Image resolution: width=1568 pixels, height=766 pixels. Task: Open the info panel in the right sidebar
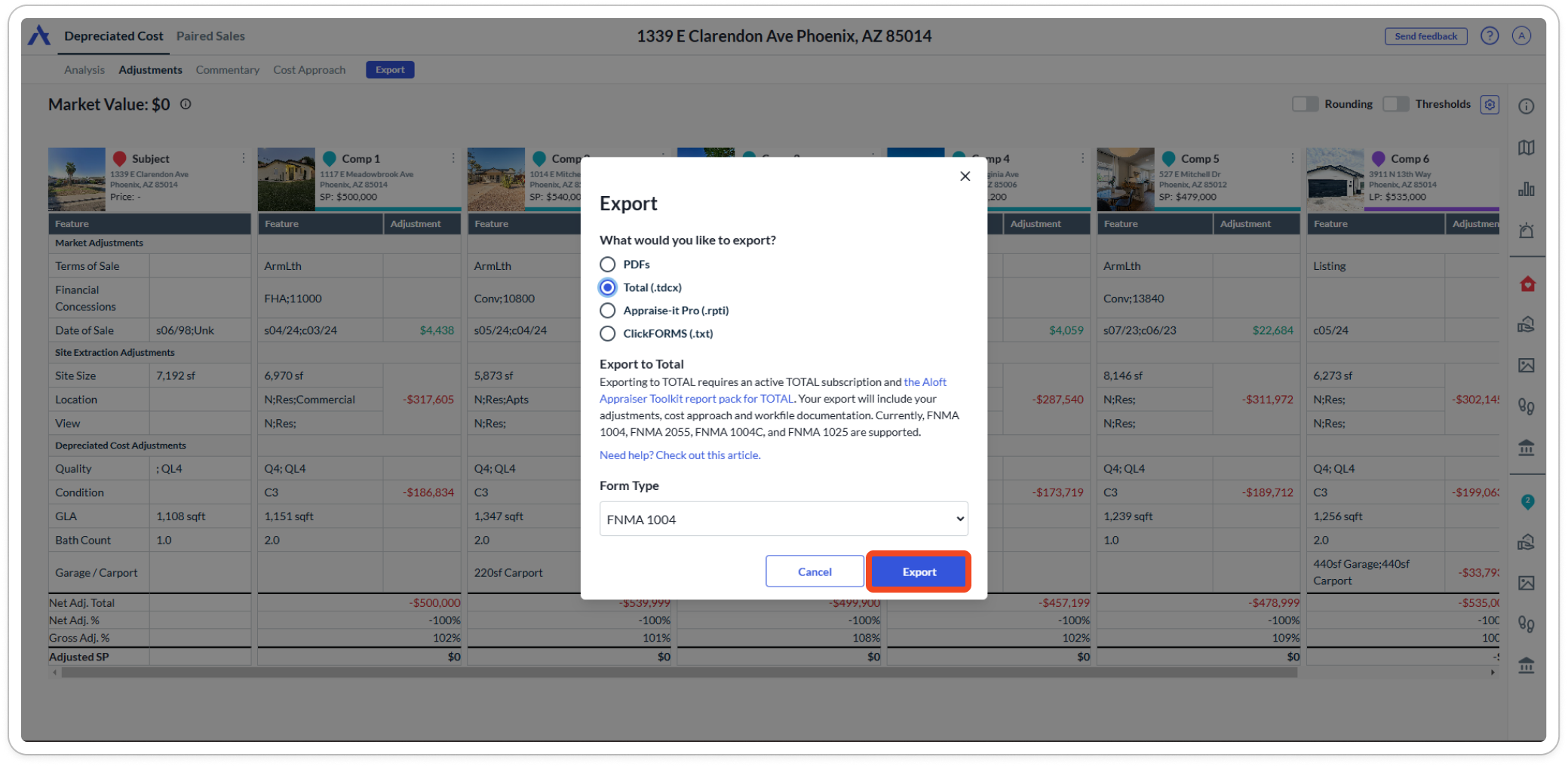[1526, 106]
